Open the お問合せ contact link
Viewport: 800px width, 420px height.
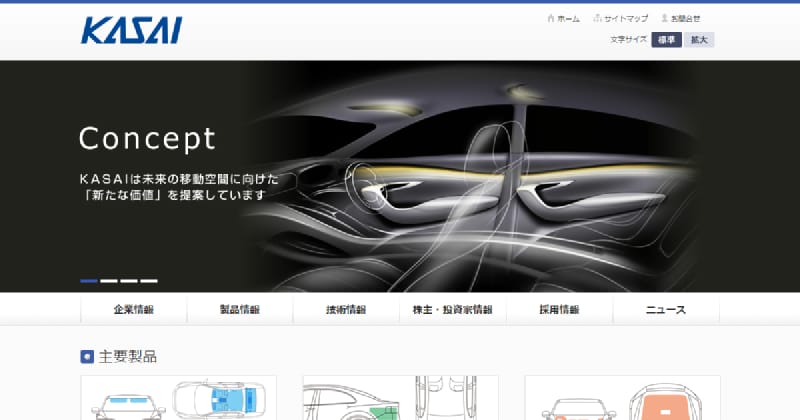685,18
